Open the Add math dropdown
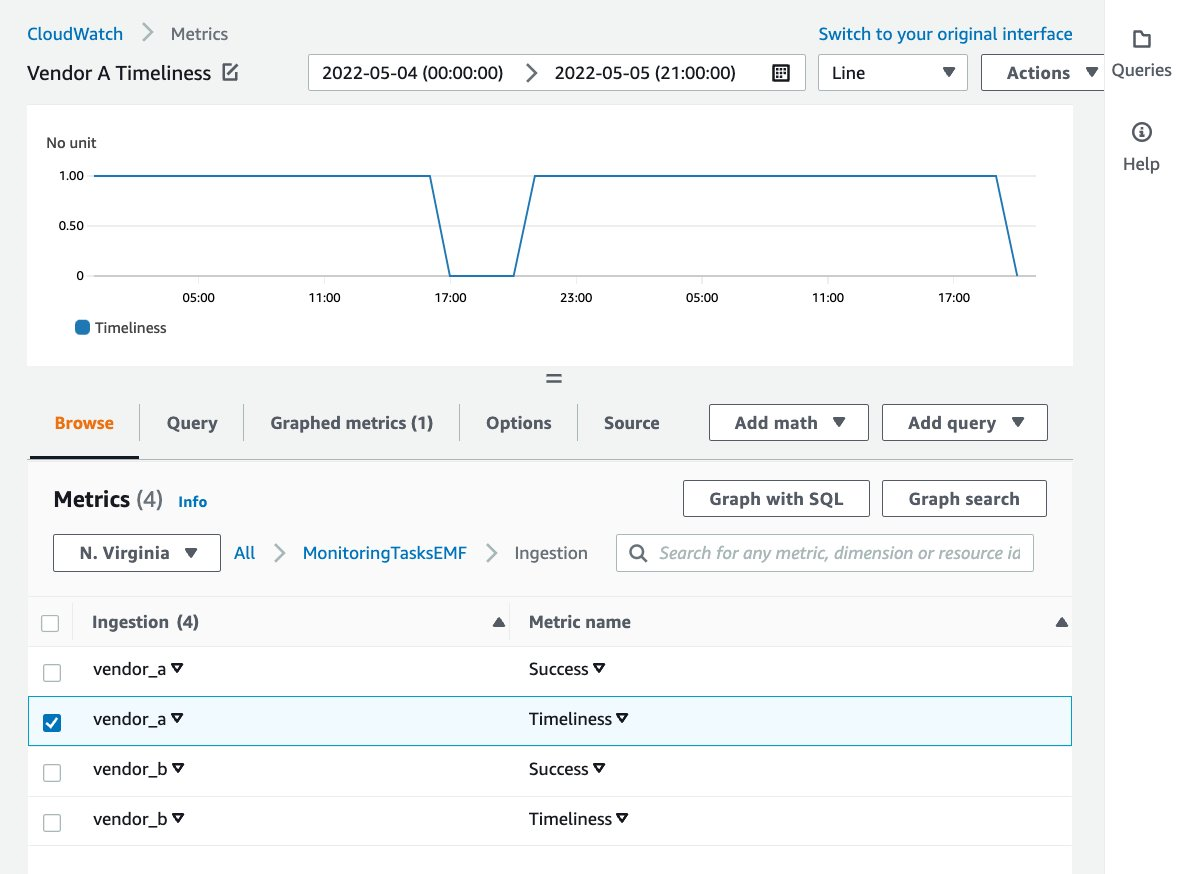 coord(788,422)
